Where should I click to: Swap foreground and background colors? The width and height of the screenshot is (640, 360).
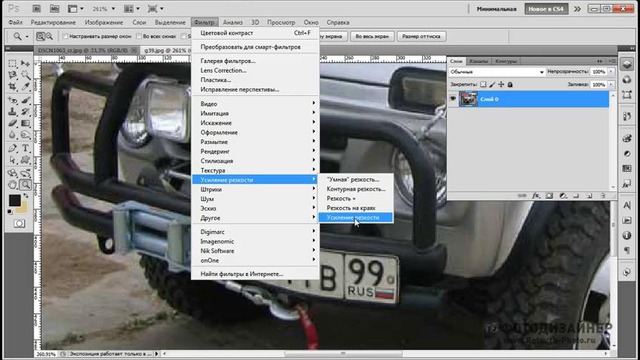[x=26, y=196]
